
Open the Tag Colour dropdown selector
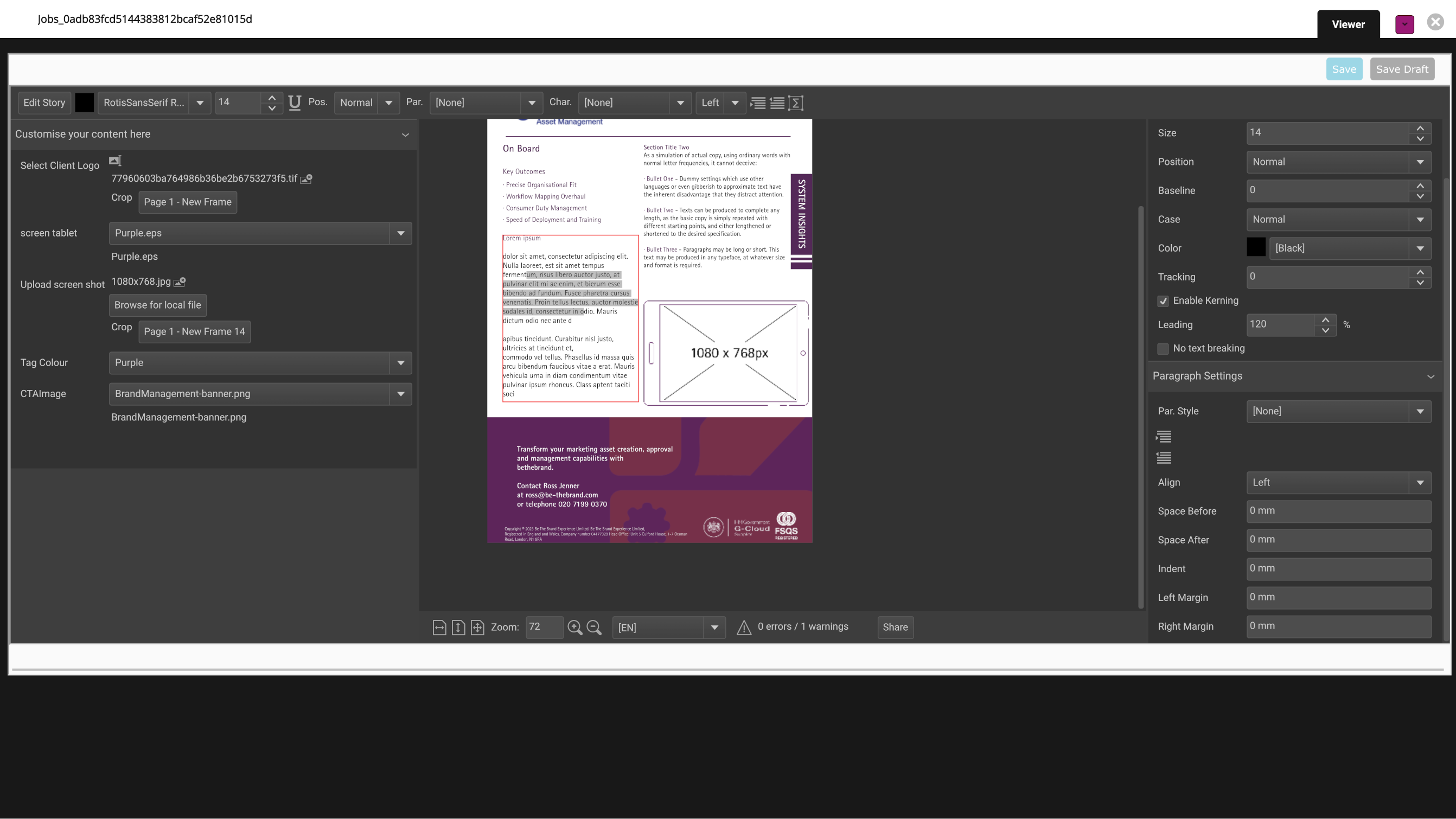[x=400, y=362]
